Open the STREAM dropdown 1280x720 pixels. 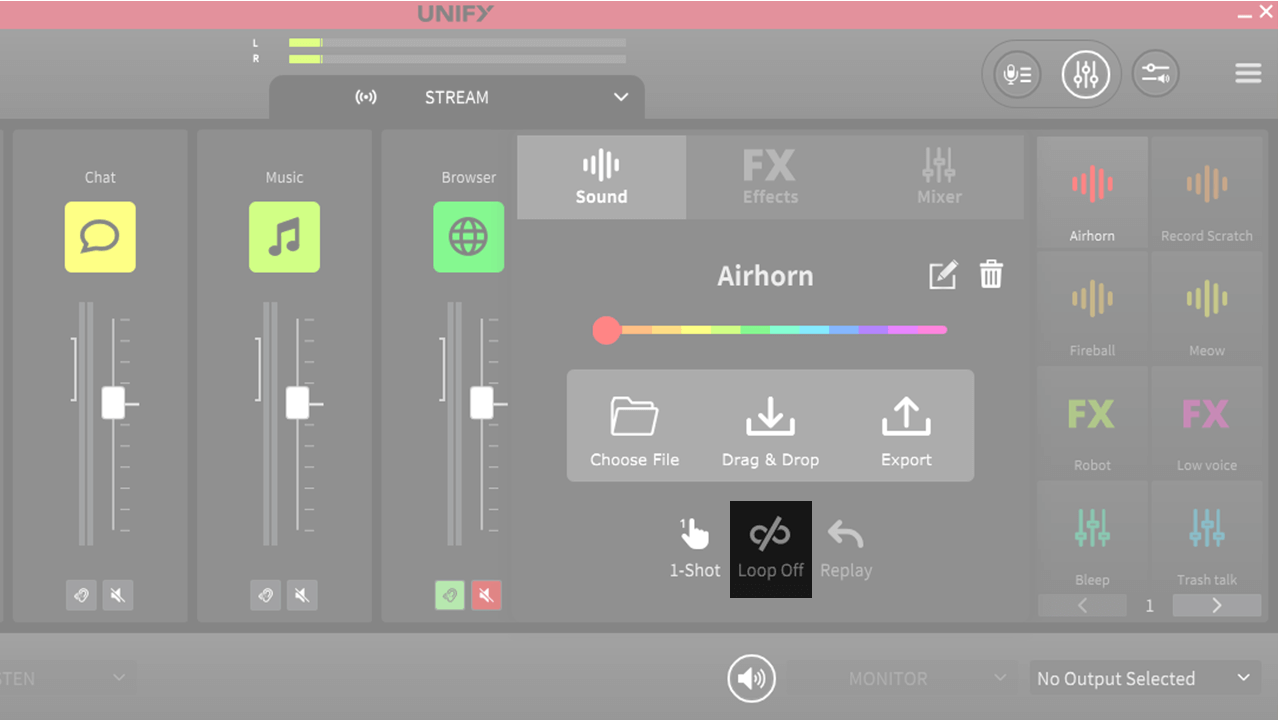(x=620, y=97)
